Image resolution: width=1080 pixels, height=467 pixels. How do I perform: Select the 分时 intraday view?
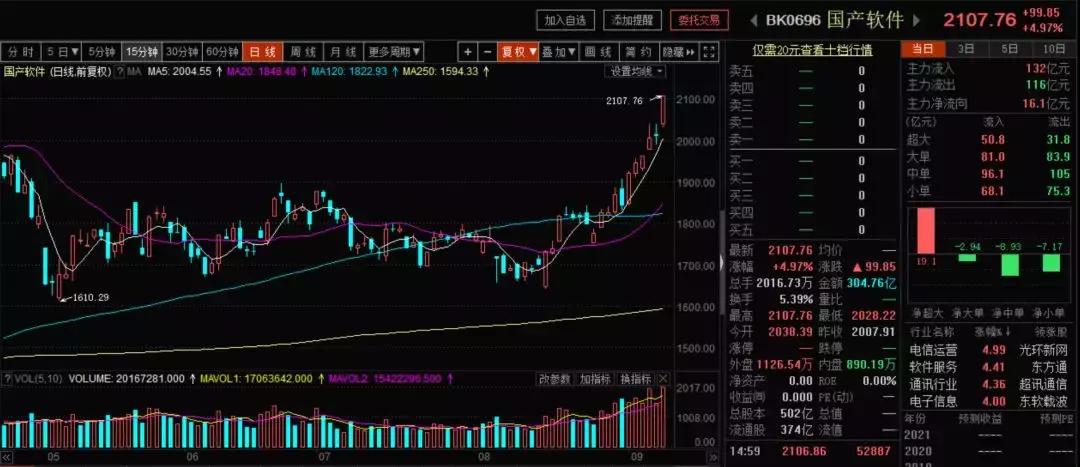tap(20, 52)
